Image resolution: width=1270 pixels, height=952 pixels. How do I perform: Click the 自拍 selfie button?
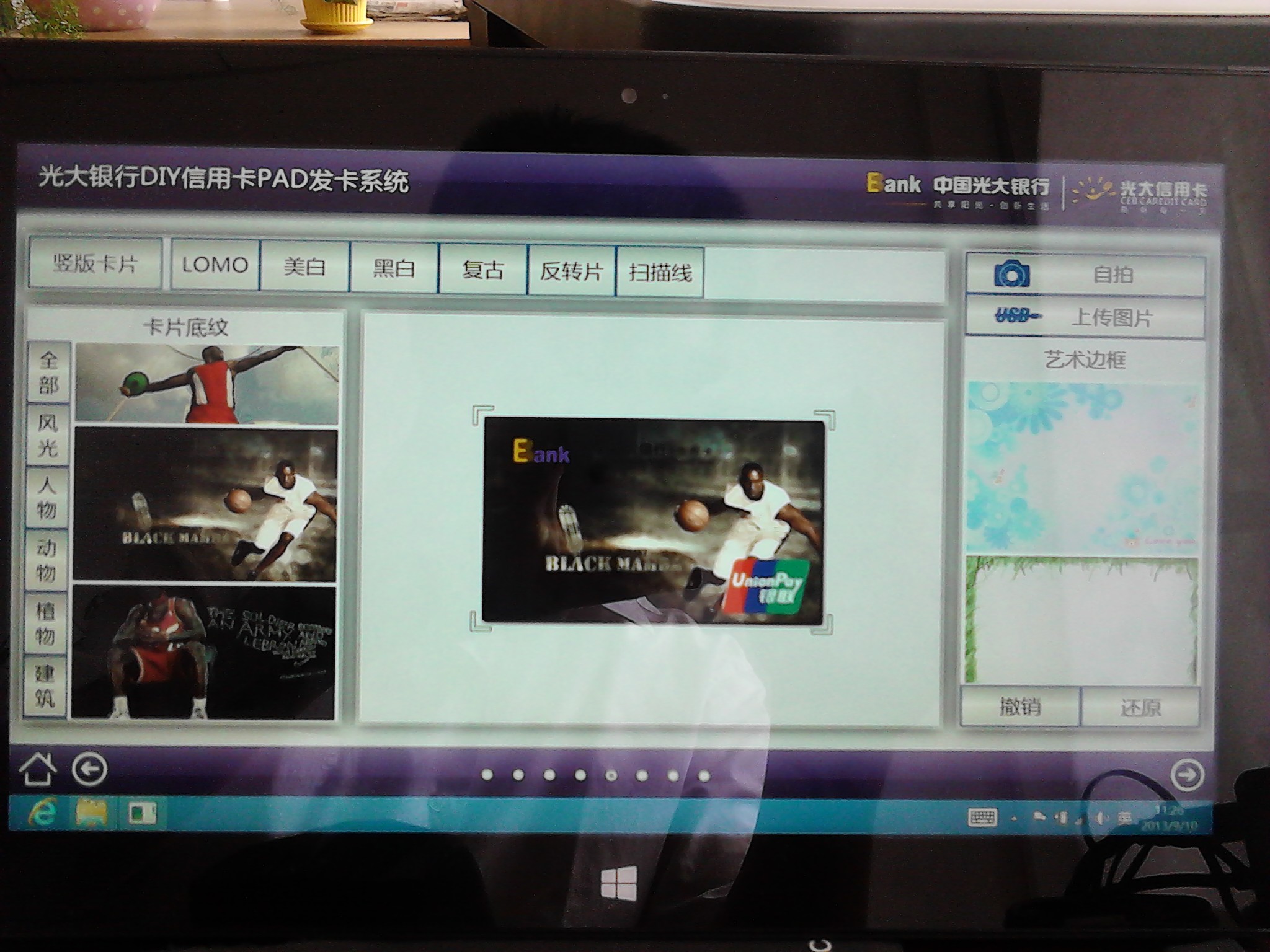1085,273
